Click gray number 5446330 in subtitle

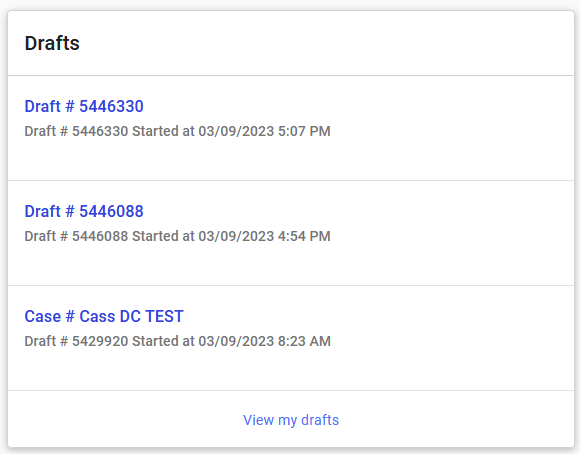click(x=100, y=131)
